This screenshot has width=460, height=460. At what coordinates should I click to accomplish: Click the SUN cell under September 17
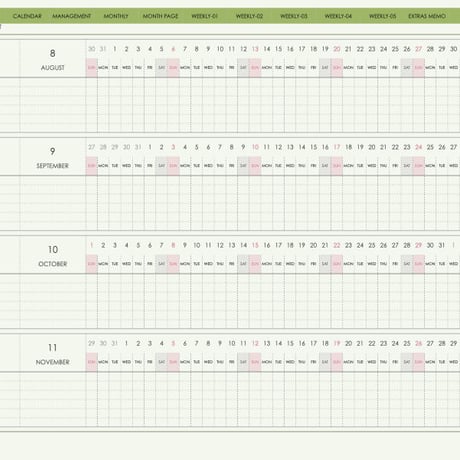[x=337, y=166]
